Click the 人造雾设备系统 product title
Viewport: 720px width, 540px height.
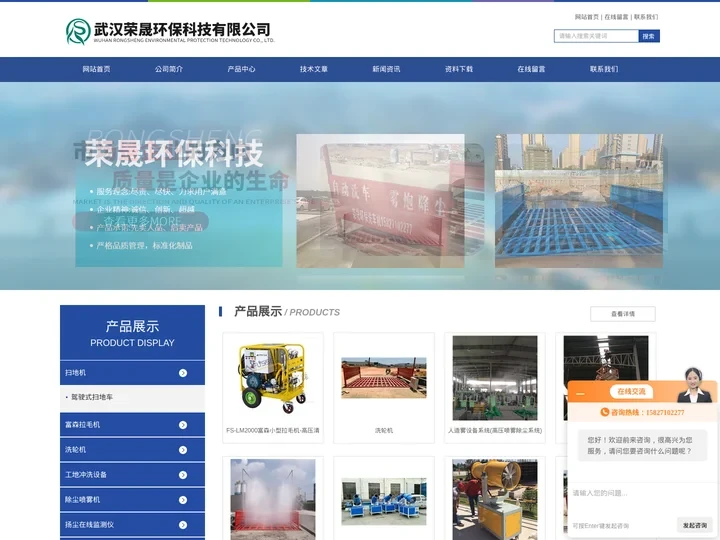click(495, 431)
